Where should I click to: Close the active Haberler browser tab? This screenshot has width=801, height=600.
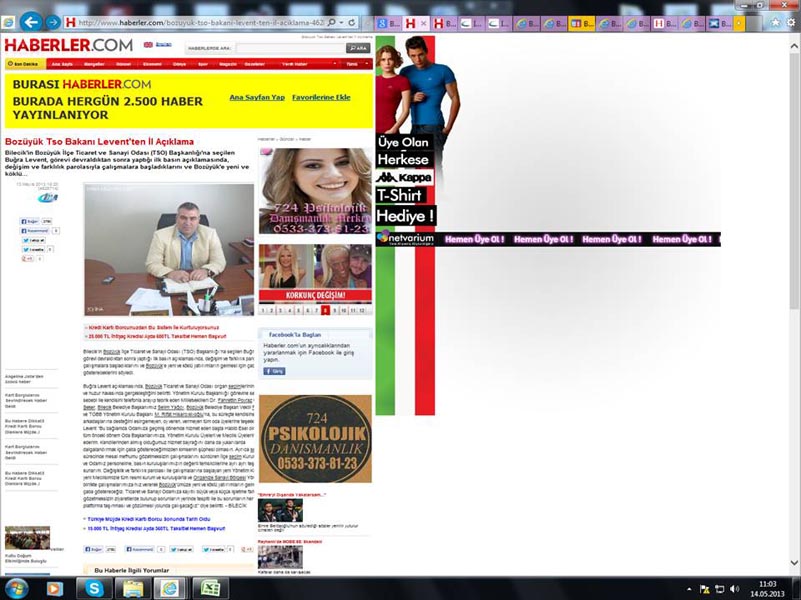(x=423, y=23)
